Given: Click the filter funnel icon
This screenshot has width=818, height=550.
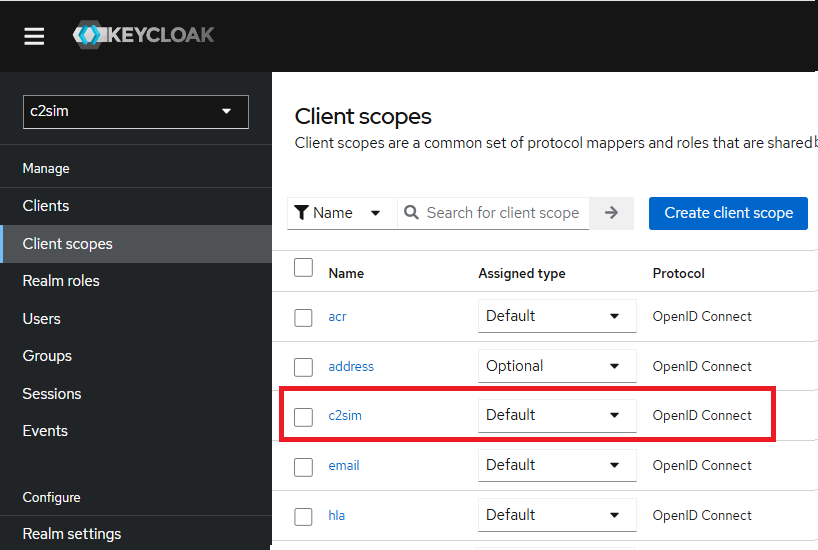Looking at the screenshot, I should (301, 213).
